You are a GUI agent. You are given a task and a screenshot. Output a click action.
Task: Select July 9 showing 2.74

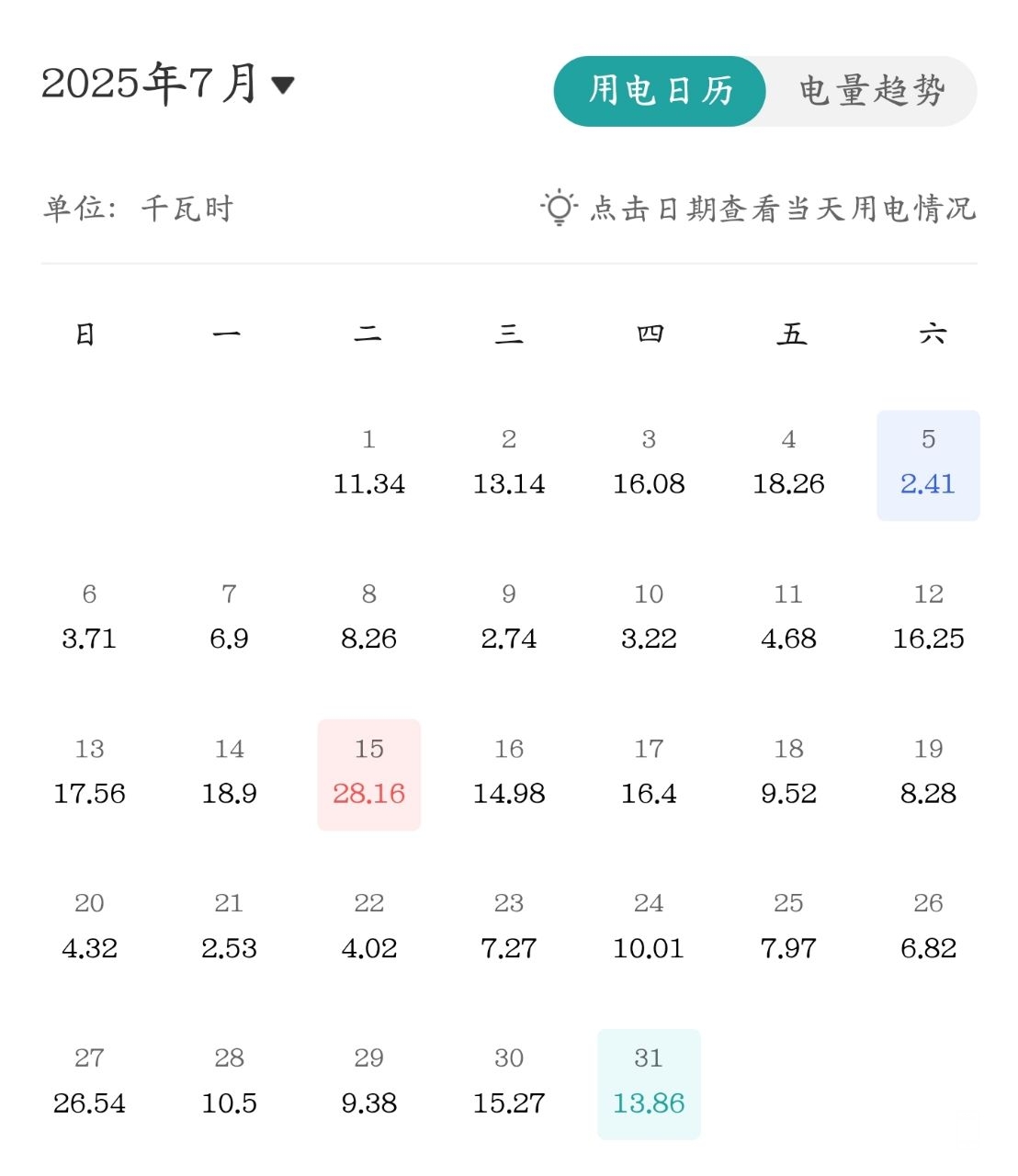click(x=509, y=620)
